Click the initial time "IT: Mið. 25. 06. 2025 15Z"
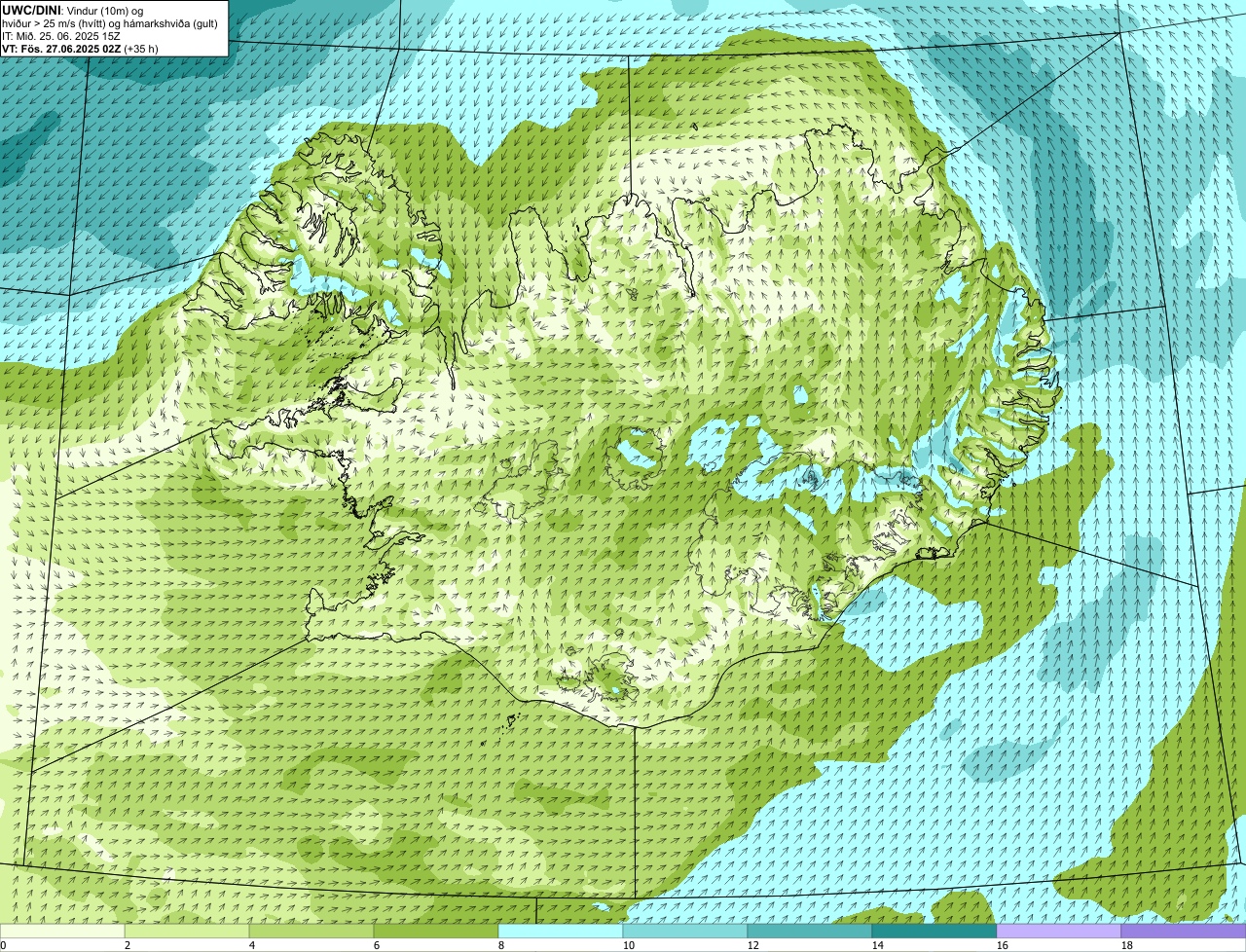 pyautogui.click(x=61, y=35)
